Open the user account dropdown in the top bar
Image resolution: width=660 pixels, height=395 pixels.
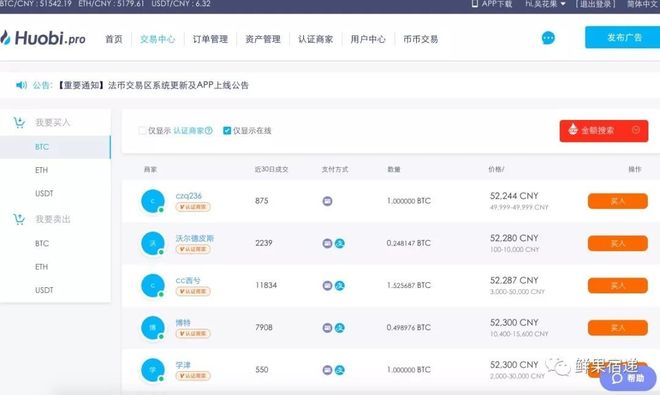pos(545,4)
